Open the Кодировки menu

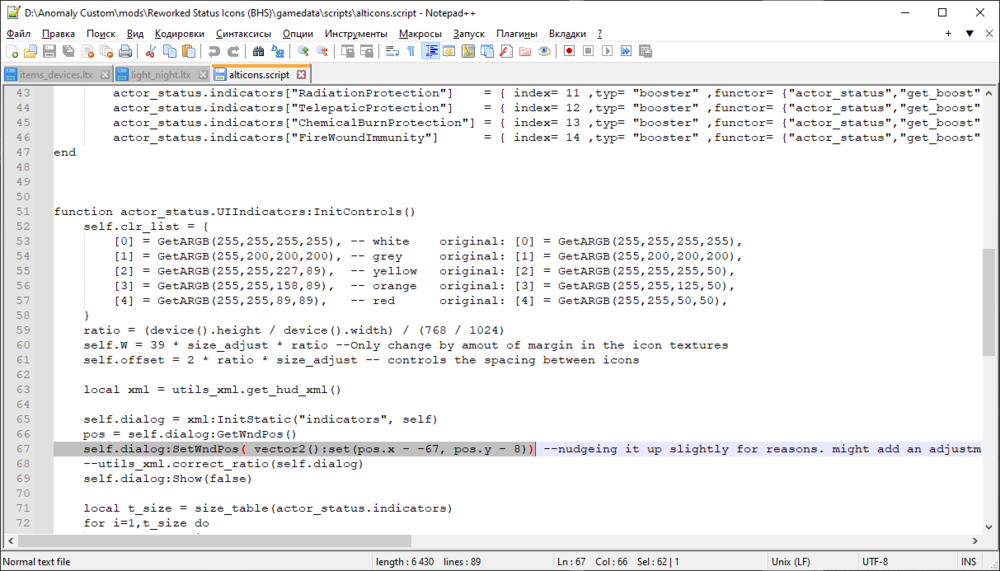coord(180,33)
